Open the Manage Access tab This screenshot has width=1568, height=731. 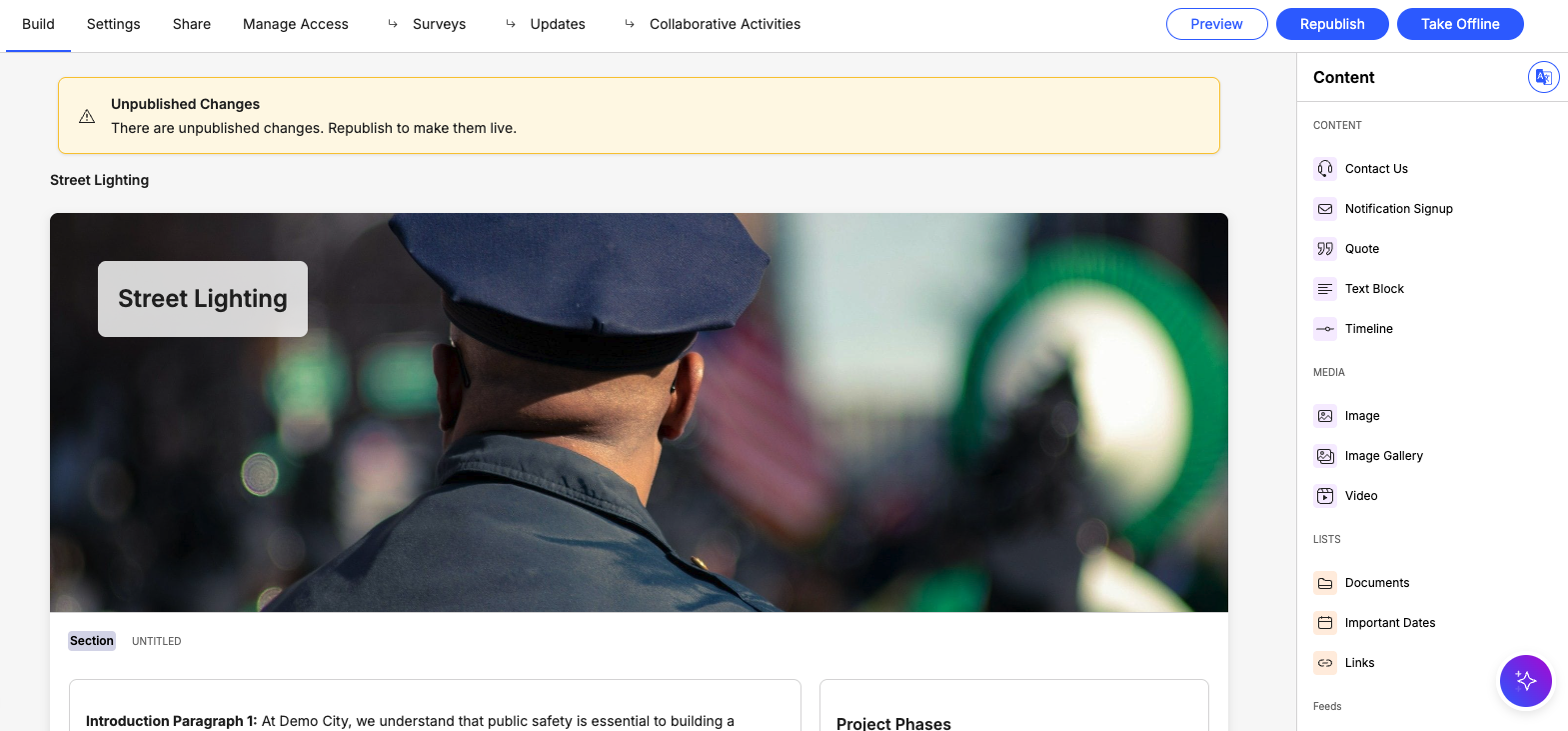[x=295, y=24]
